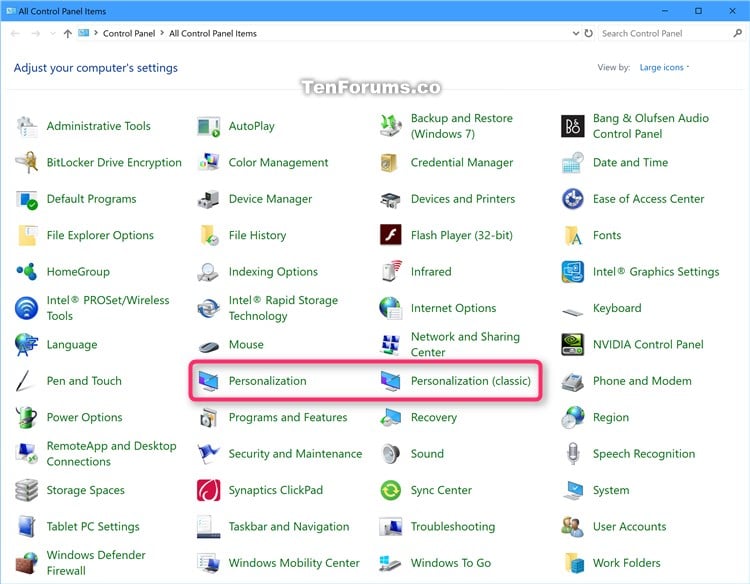Open the Security and Maintenance link
Viewport: 750px width, 584px height.
tap(295, 454)
